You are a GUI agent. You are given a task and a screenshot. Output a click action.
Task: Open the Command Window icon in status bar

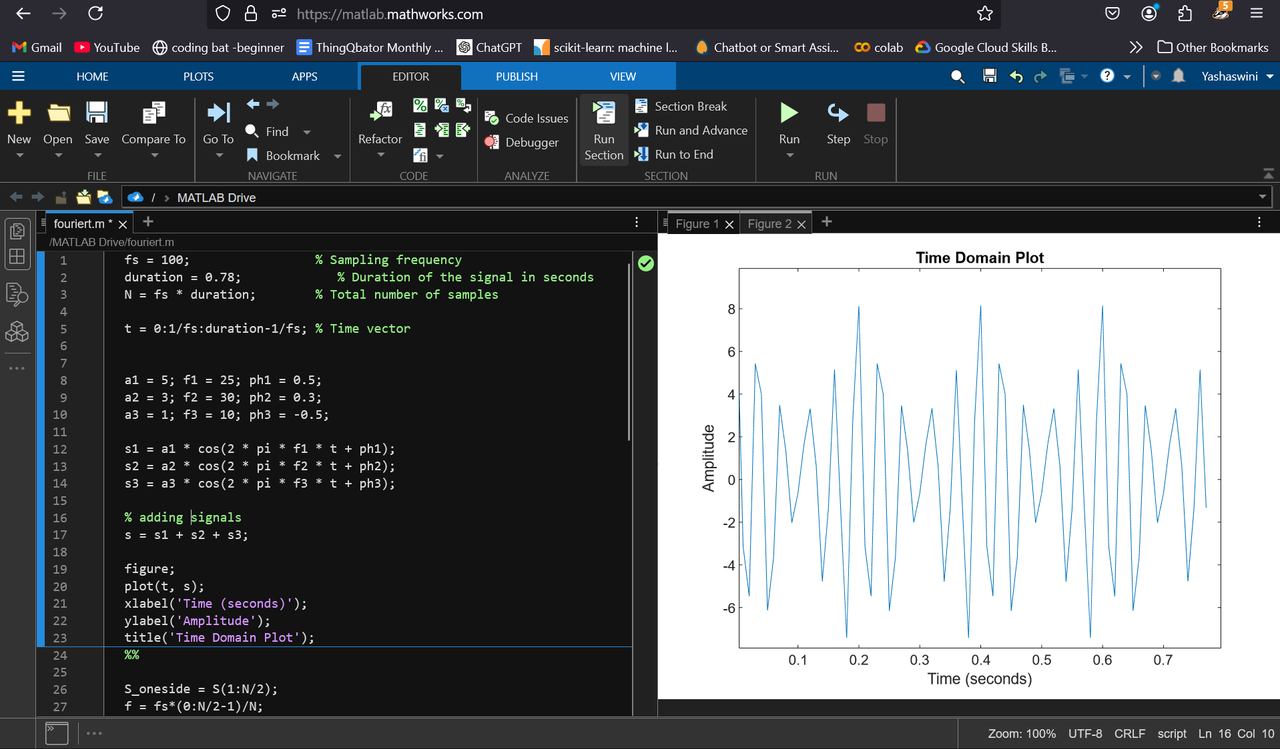[x=57, y=733]
